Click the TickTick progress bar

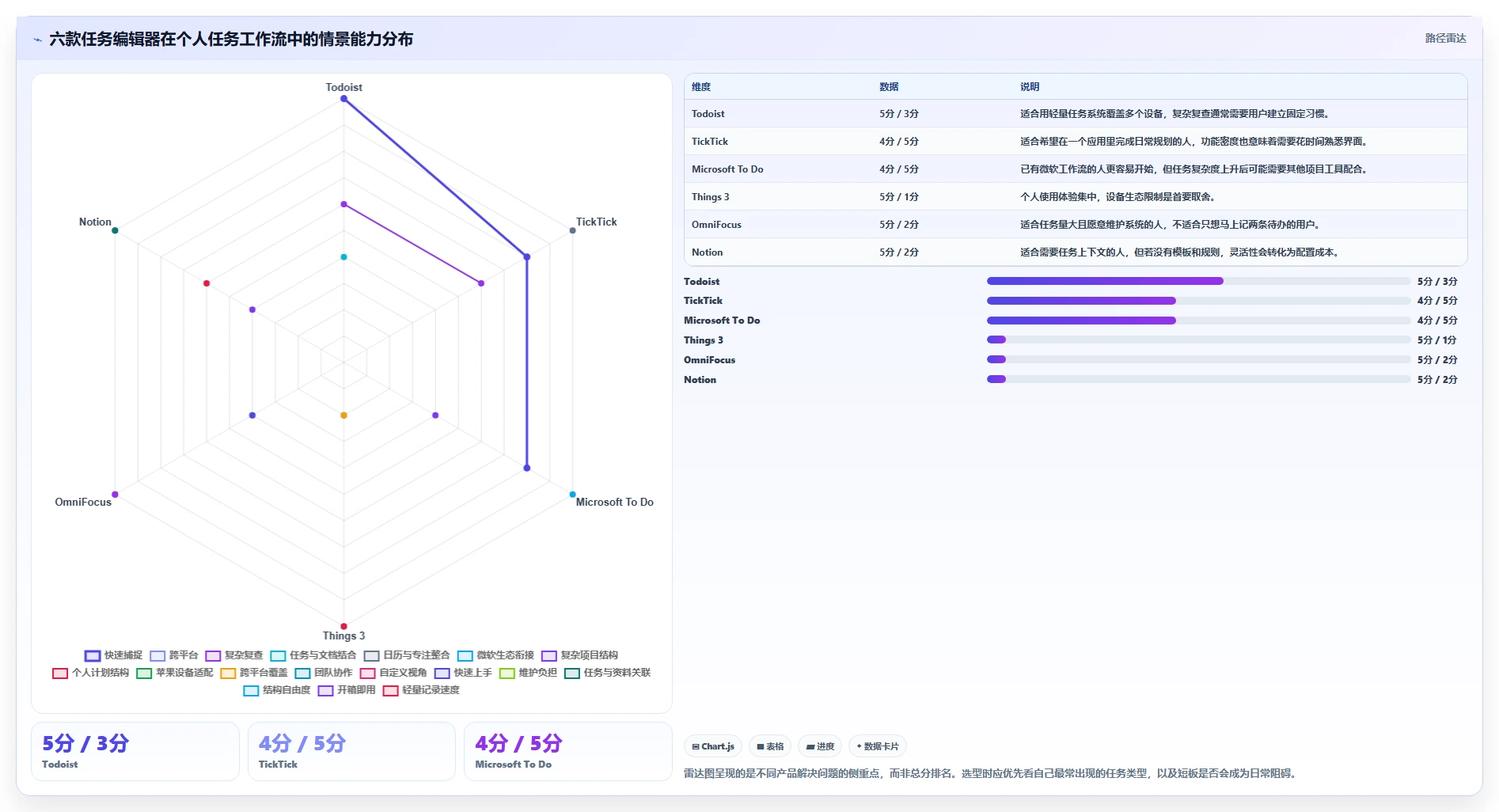[1198, 301]
